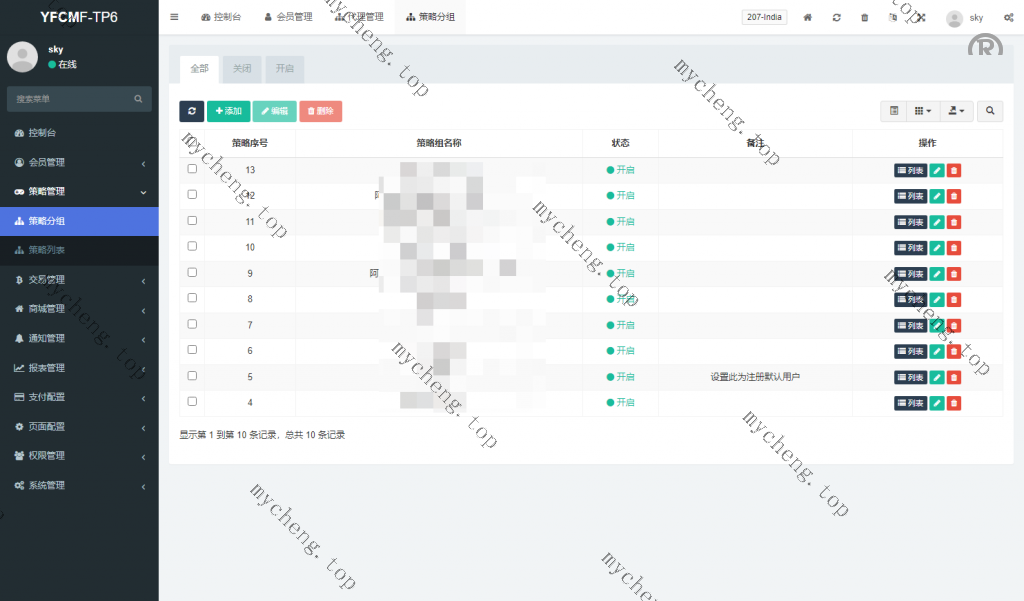Screen dimensions: 1024x601
Task: Switch to the 关闭 filter tab
Action: pyautogui.click(x=241, y=68)
